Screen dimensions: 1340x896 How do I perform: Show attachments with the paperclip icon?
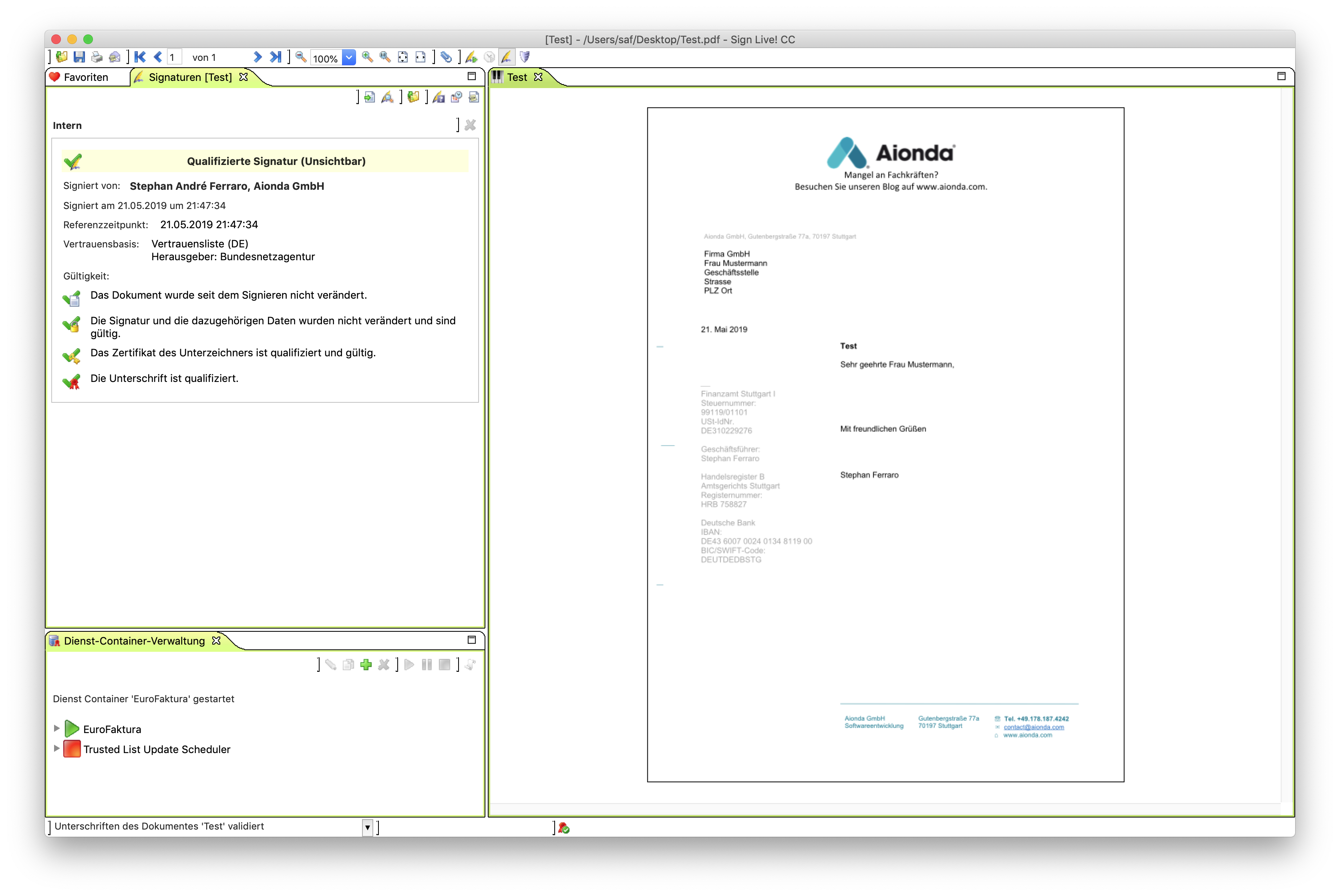coord(446,57)
